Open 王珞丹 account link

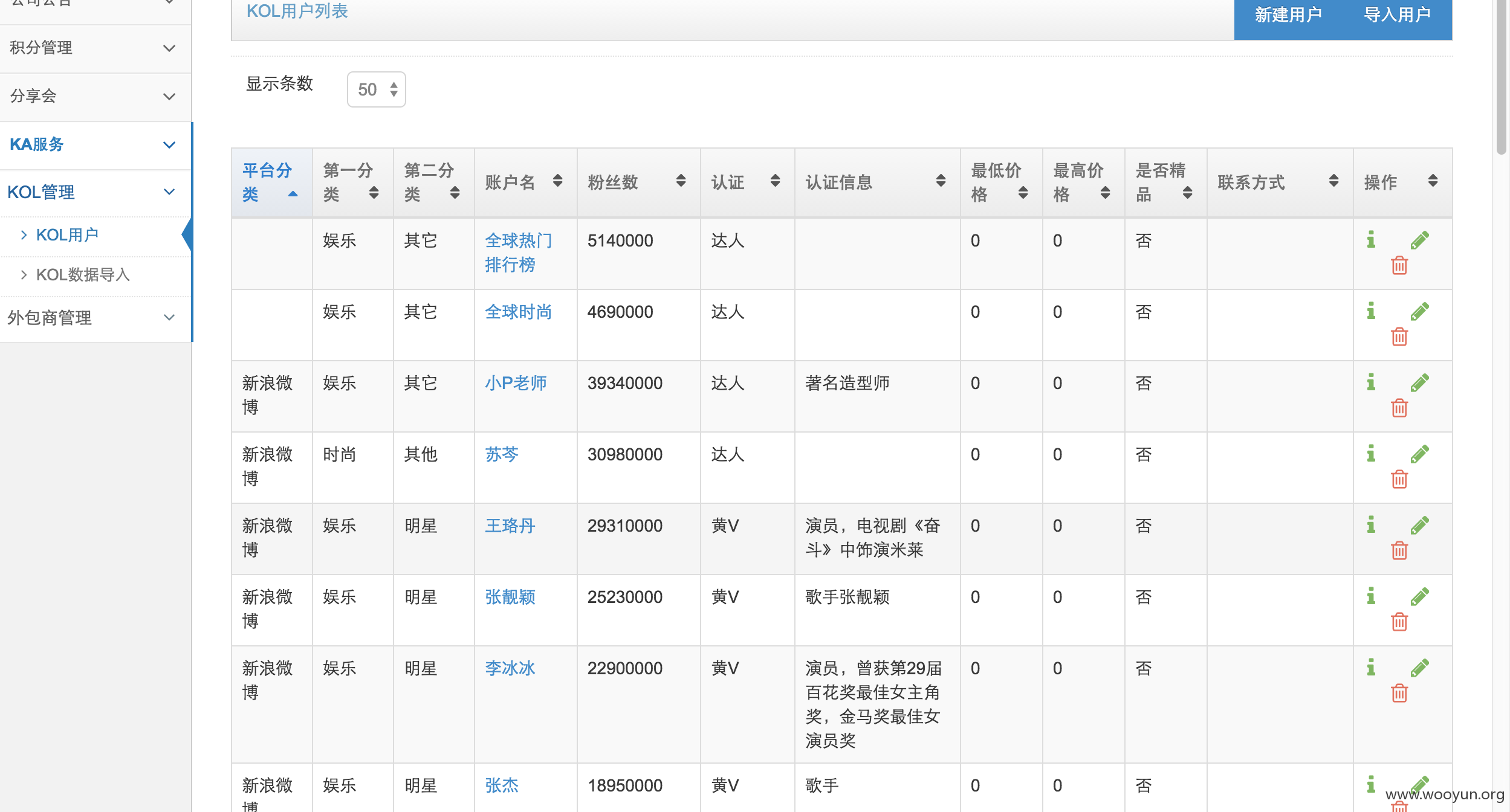tap(510, 526)
